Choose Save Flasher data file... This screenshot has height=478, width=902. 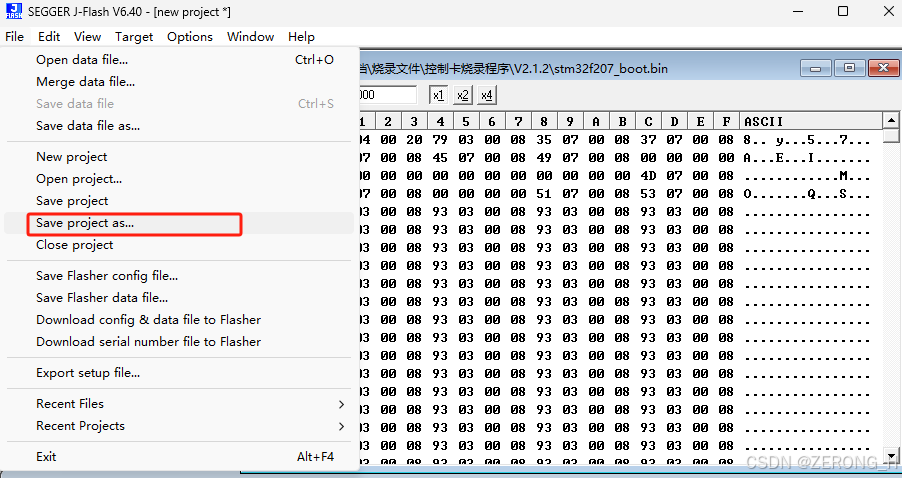[179, 297]
